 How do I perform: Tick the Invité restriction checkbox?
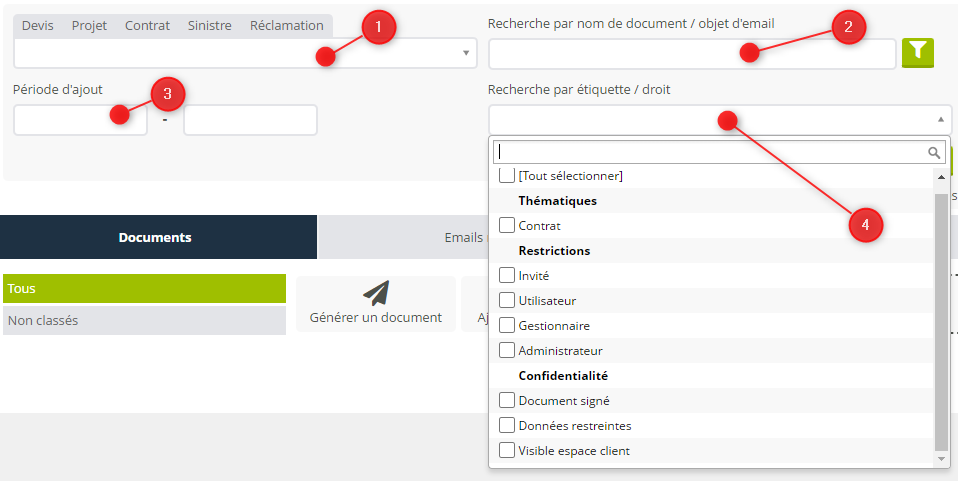pyautogui.click(x=507, y=275)
